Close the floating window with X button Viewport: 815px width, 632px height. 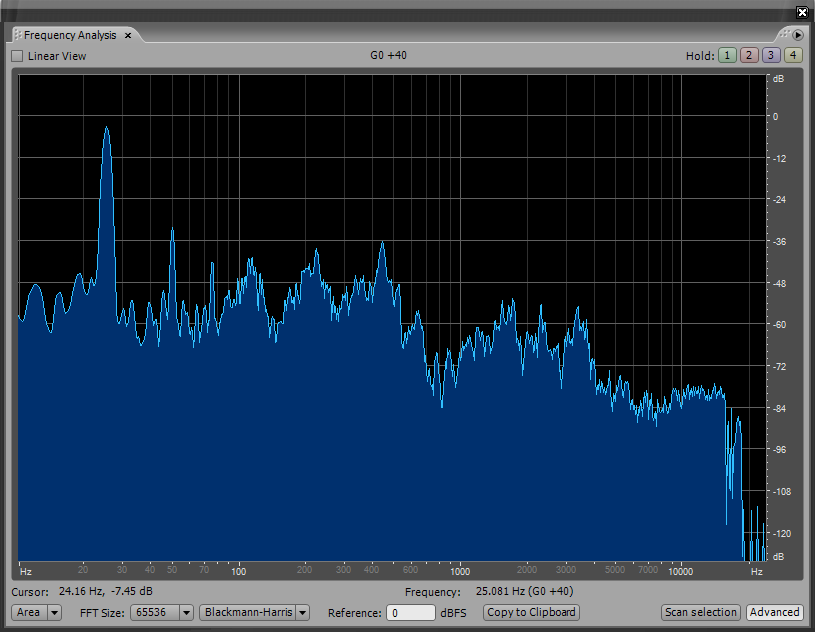801,12
